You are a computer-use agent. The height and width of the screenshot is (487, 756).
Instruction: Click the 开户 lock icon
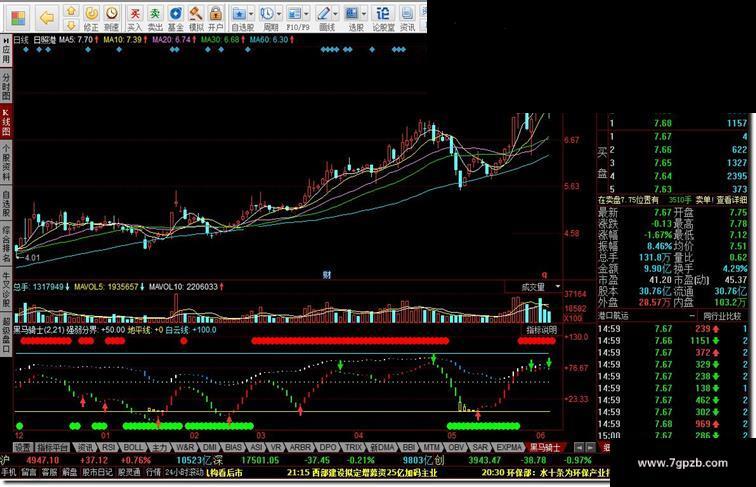(216, 14)
